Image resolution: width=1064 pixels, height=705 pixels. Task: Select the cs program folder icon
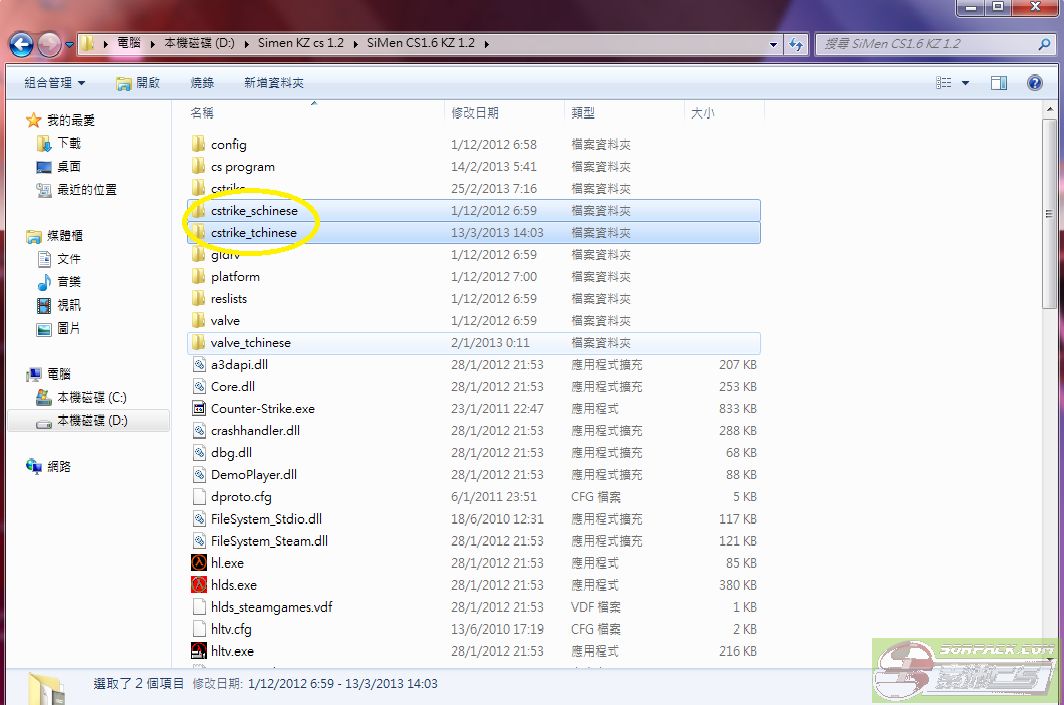198,166
